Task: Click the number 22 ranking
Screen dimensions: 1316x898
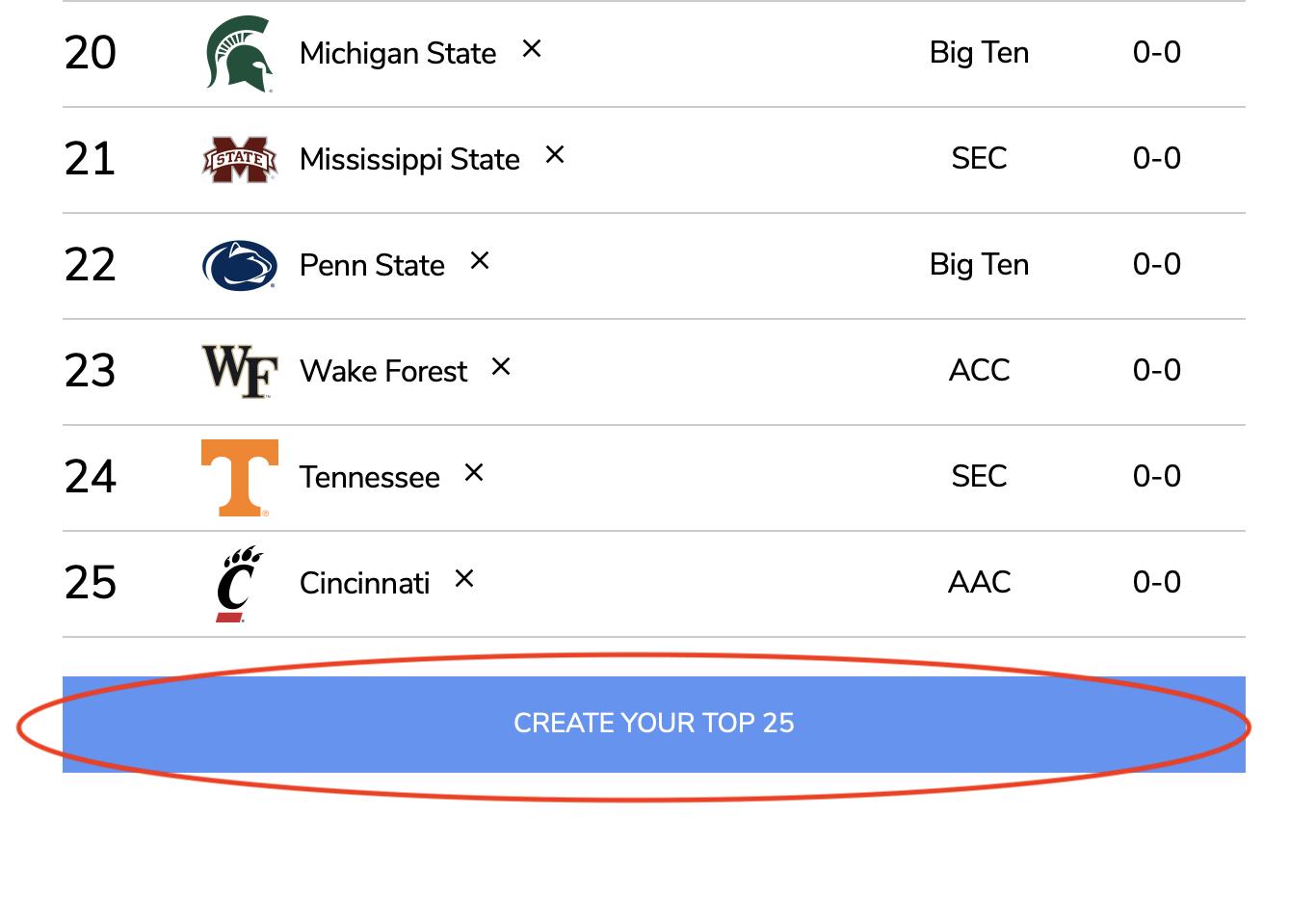Action: coord(90,265)
